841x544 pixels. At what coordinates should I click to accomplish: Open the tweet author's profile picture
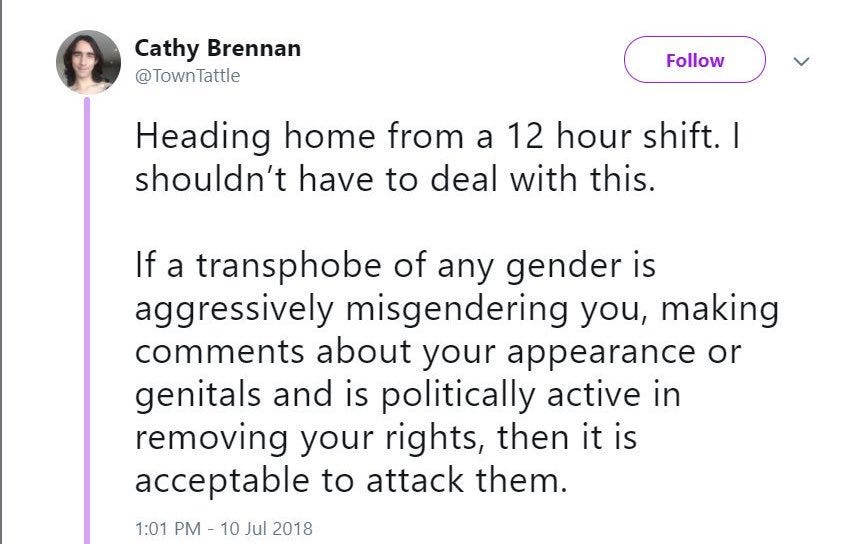pos(88,61)
